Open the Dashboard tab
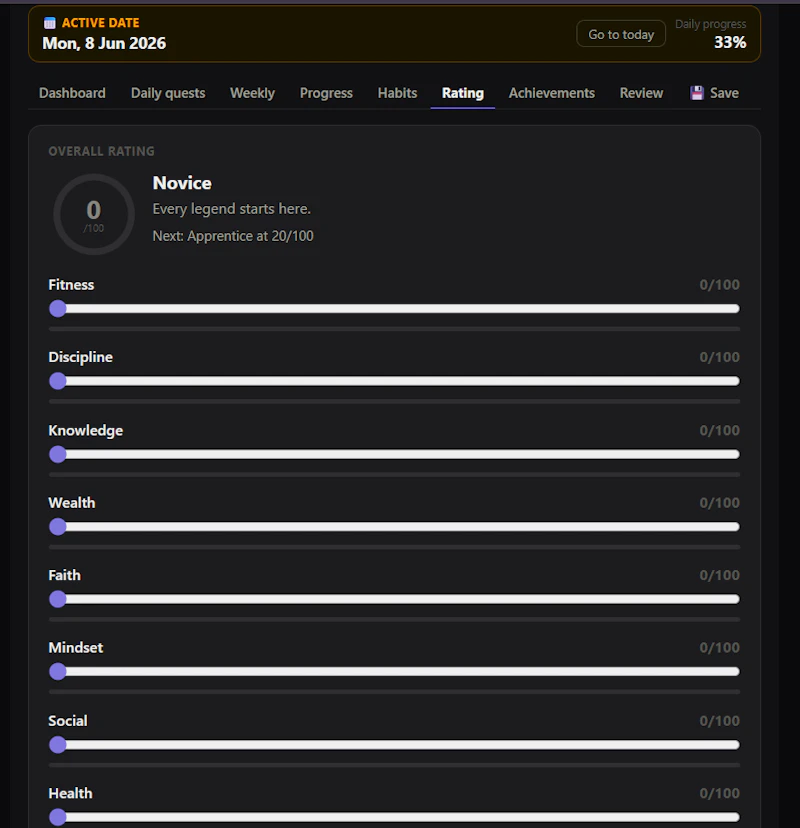The height and width of the screenshot is (828, 800). tap(72, 93)
